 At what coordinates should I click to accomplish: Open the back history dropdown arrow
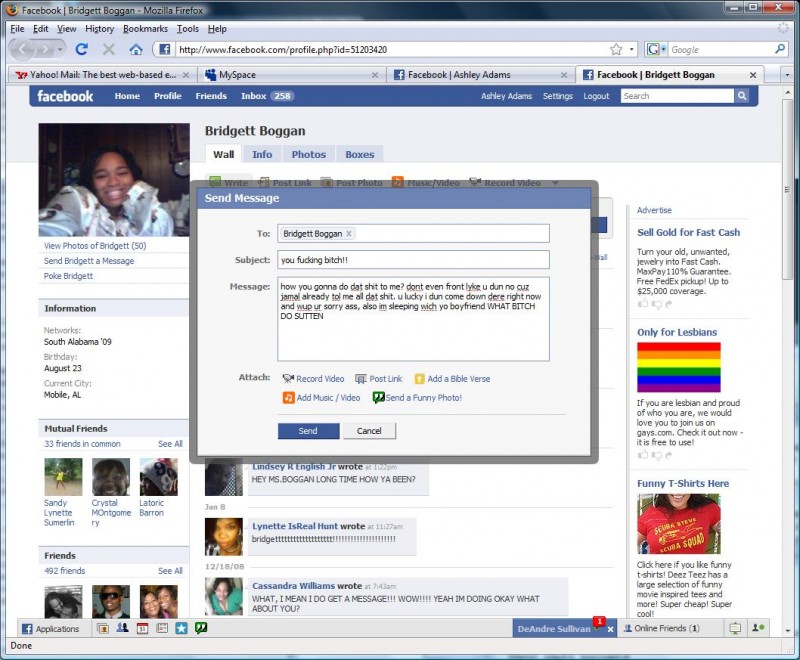(x=60, y=49)
